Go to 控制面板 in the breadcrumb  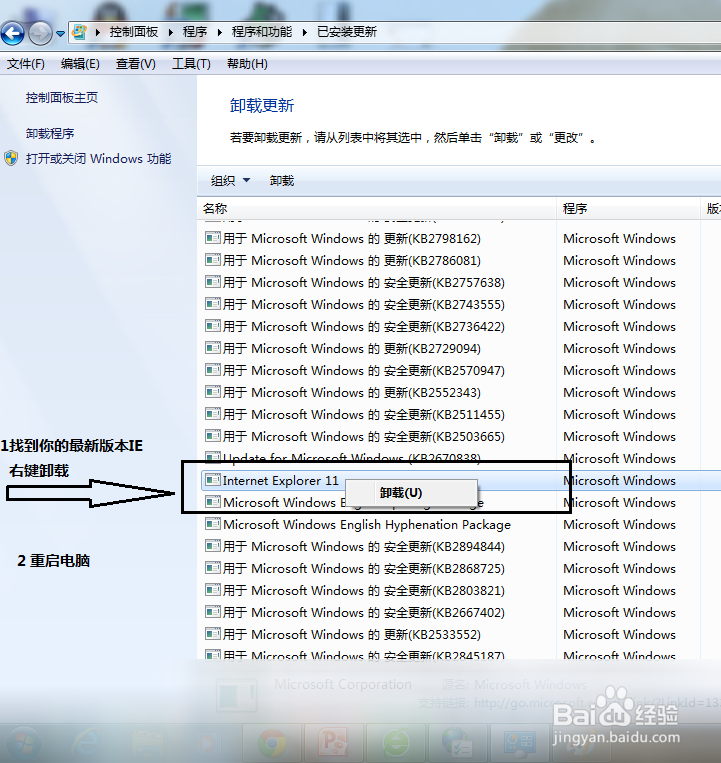coord(134,32)
